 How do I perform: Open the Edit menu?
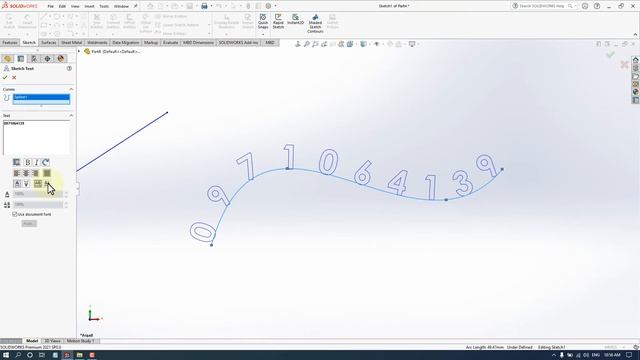62,6
